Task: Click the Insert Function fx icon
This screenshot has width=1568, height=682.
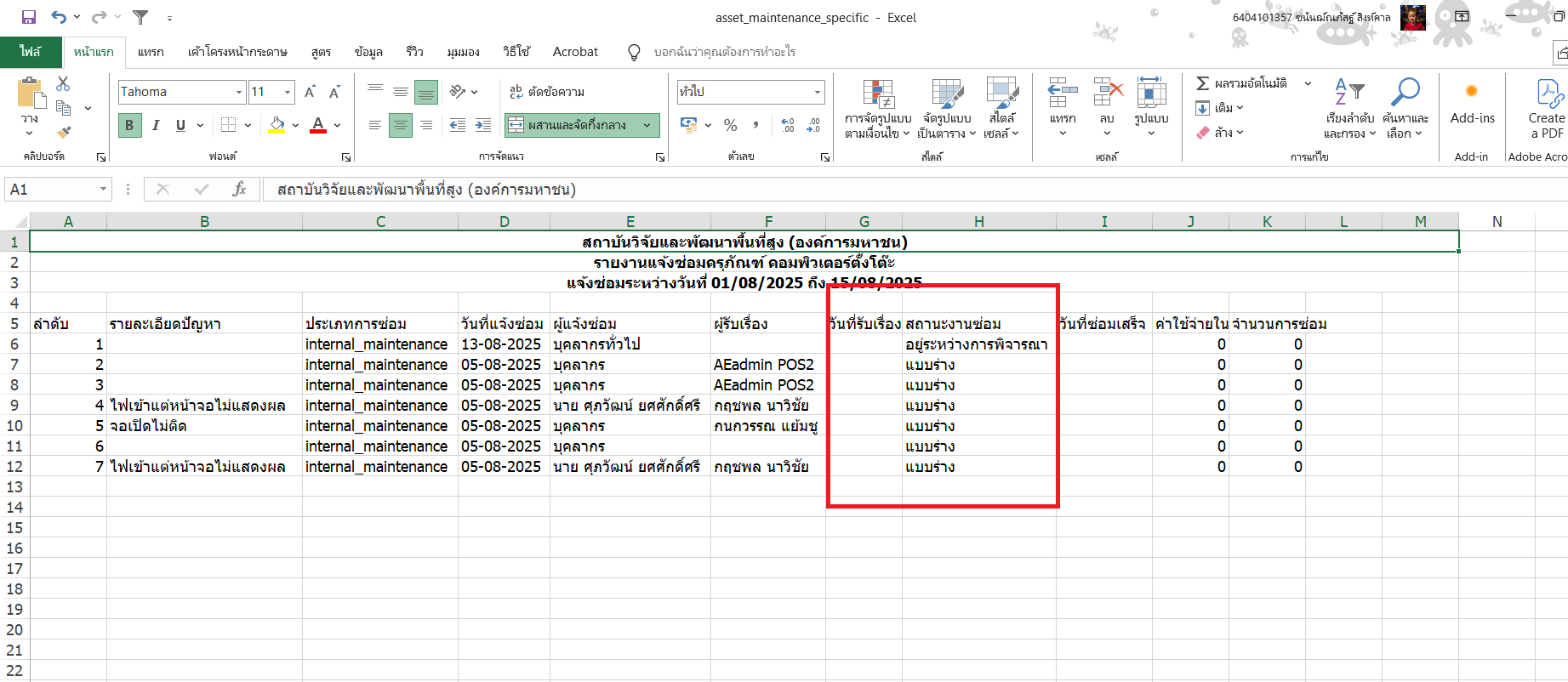Action: pyautogui.click(x=239, y=189)
